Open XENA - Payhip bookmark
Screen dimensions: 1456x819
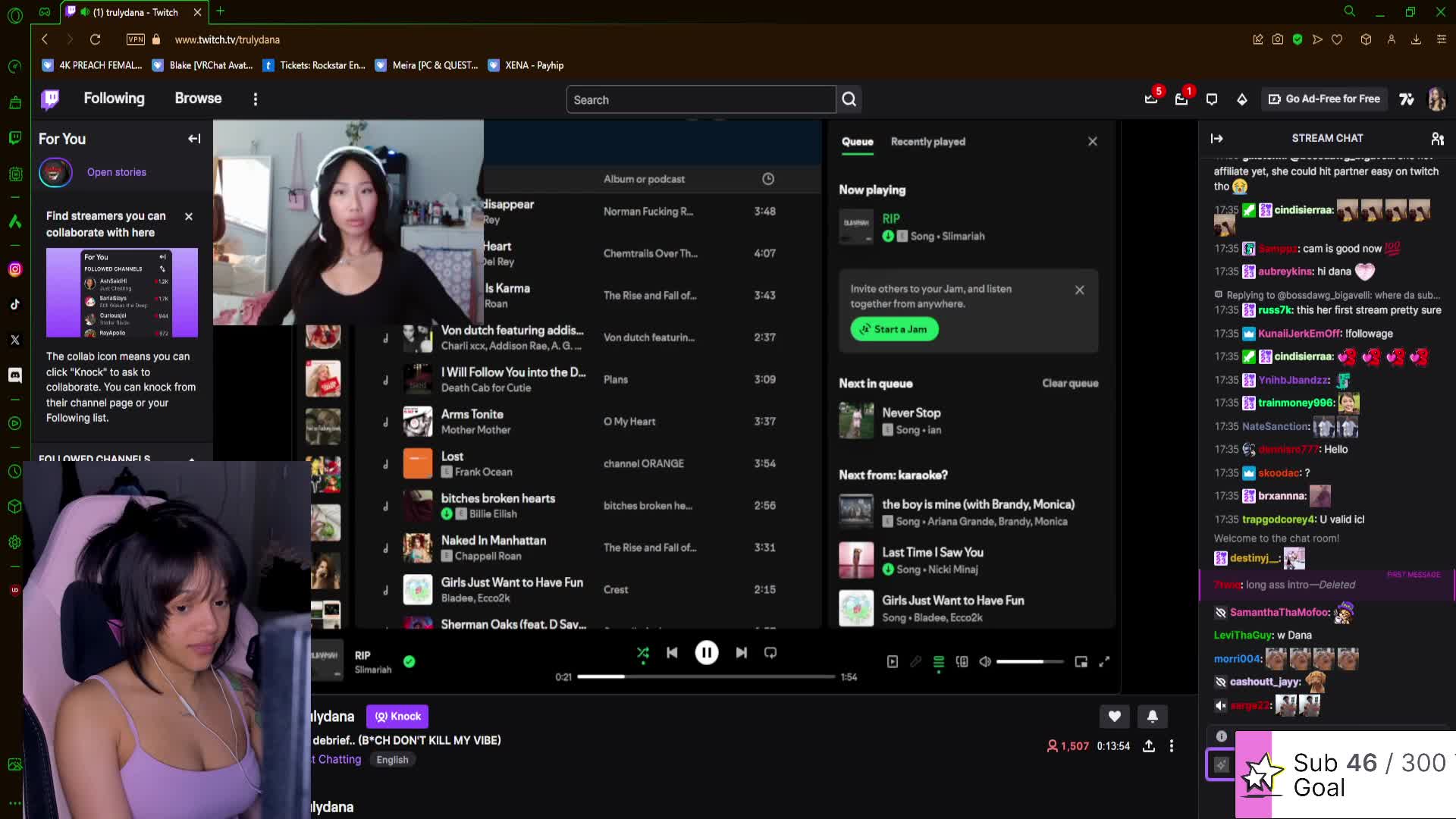click(526, 65)
